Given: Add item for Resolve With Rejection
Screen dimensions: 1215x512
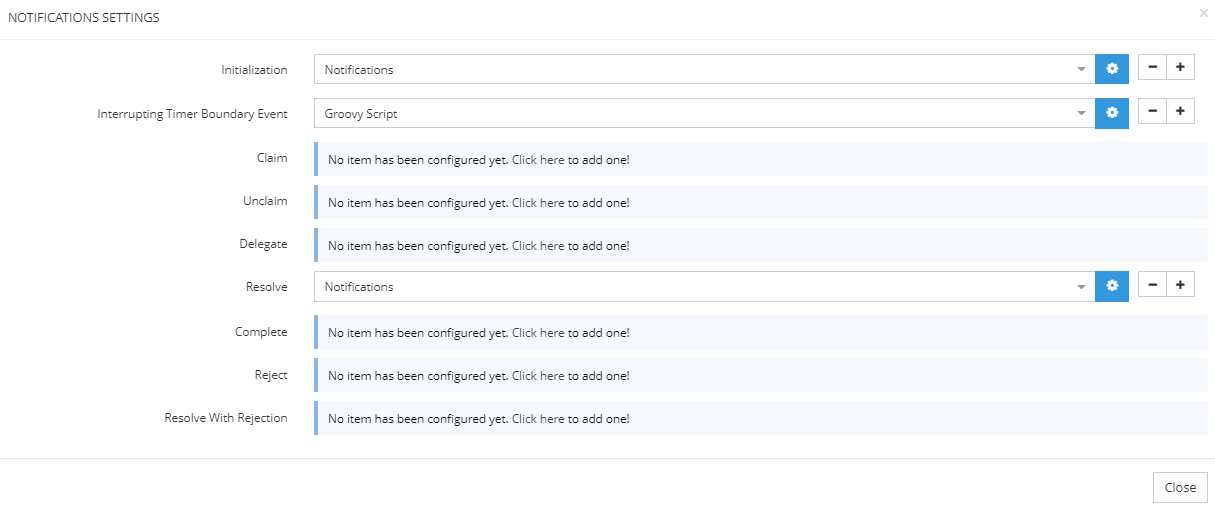Looking at the screenshot, I should 538,419.
